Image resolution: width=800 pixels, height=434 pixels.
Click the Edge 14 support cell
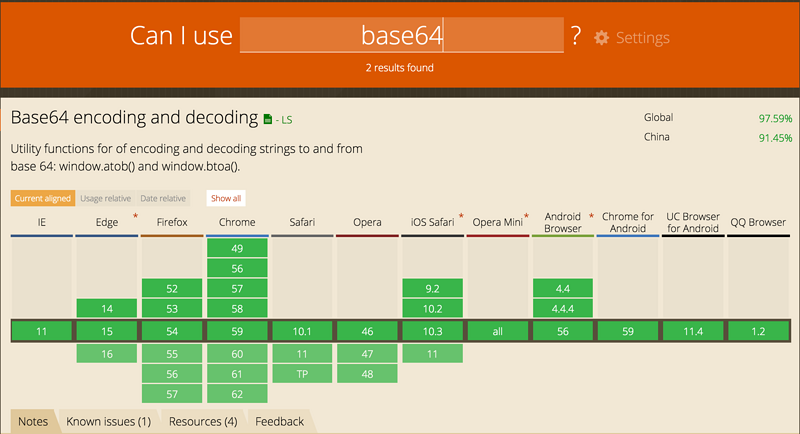pyautogui.click(x=107, y=309)
